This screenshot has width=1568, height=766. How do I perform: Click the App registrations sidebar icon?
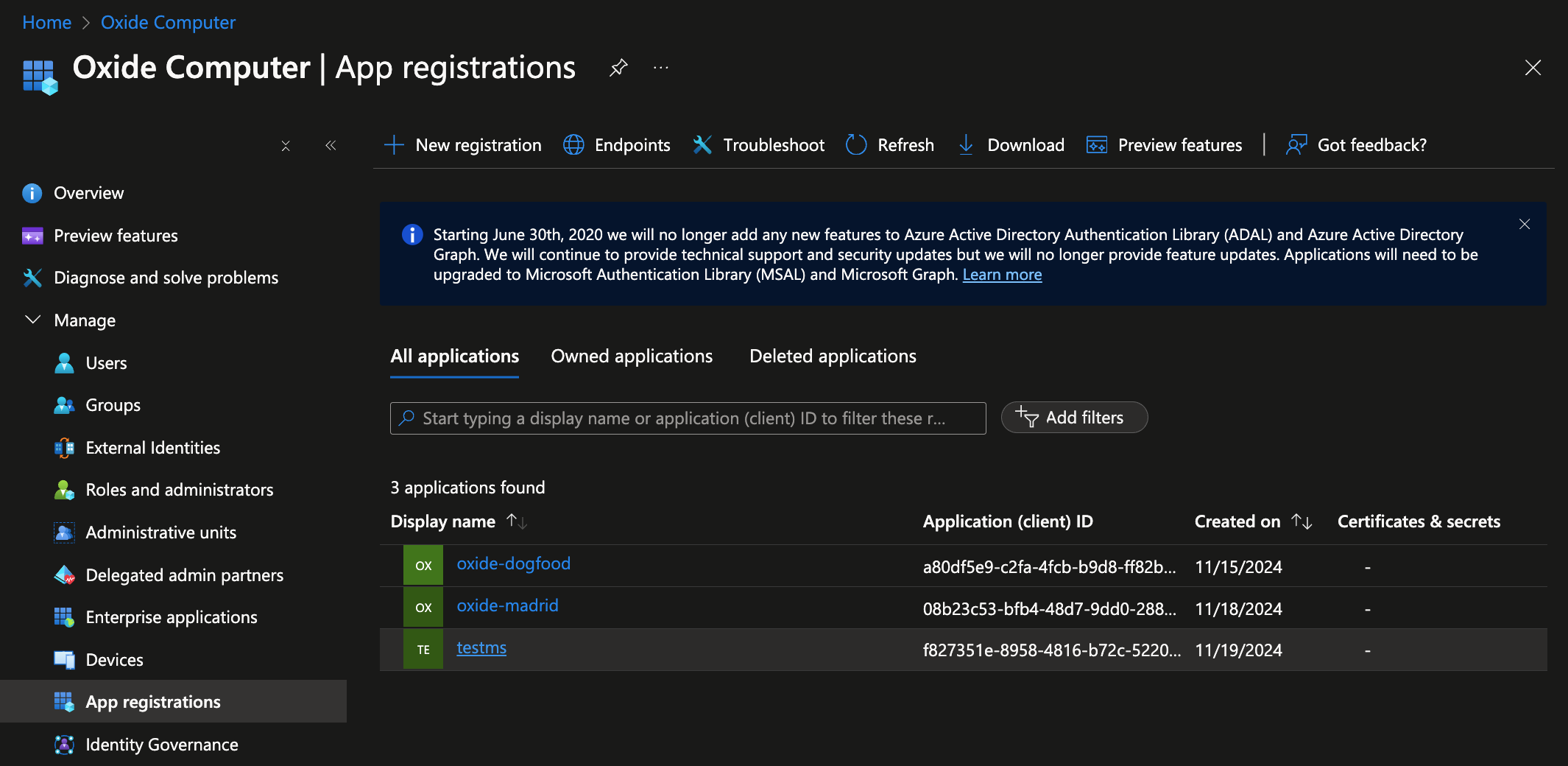pos(64,702)
